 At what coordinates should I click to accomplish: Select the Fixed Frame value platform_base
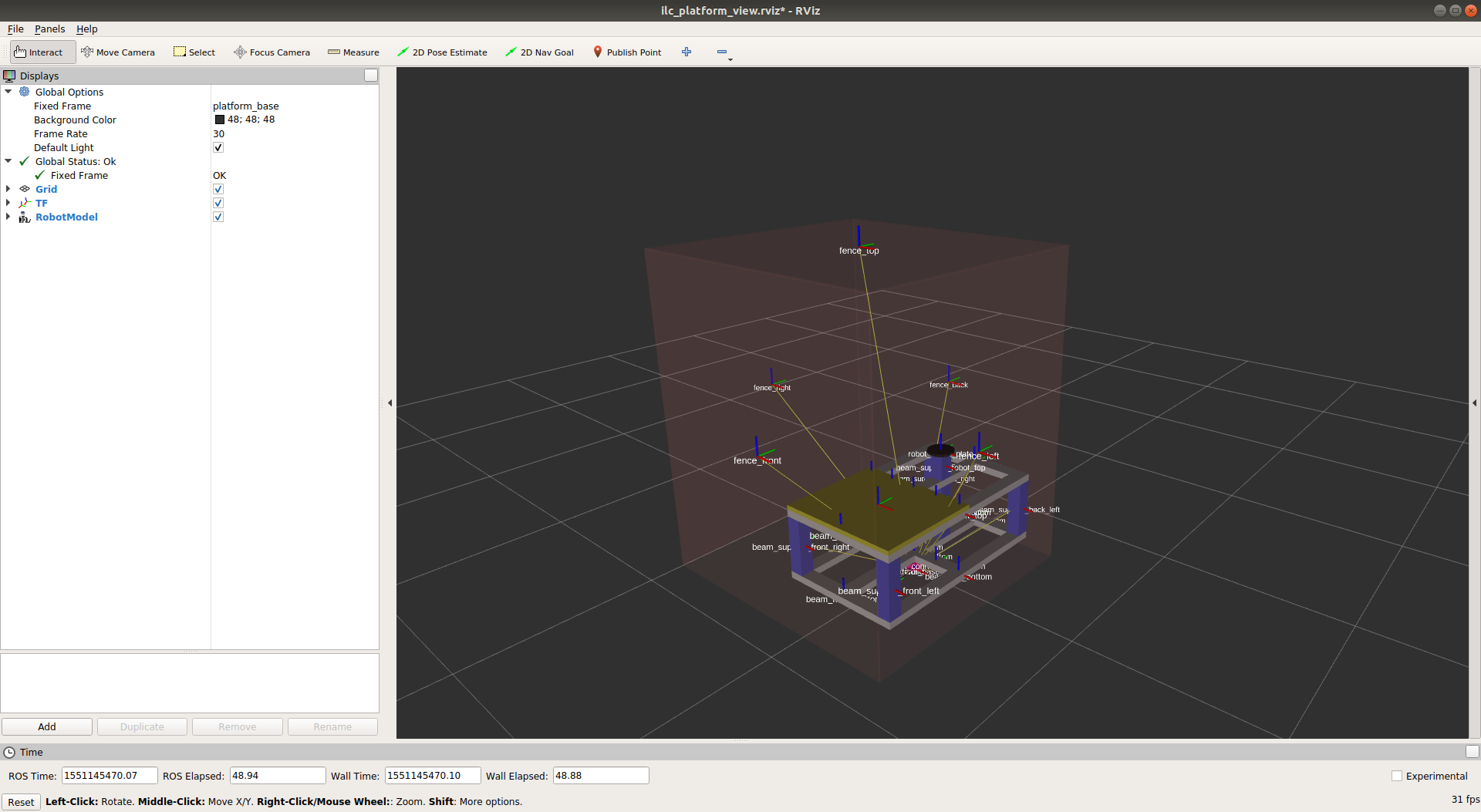pyautogui.click(x=246, y=106)
